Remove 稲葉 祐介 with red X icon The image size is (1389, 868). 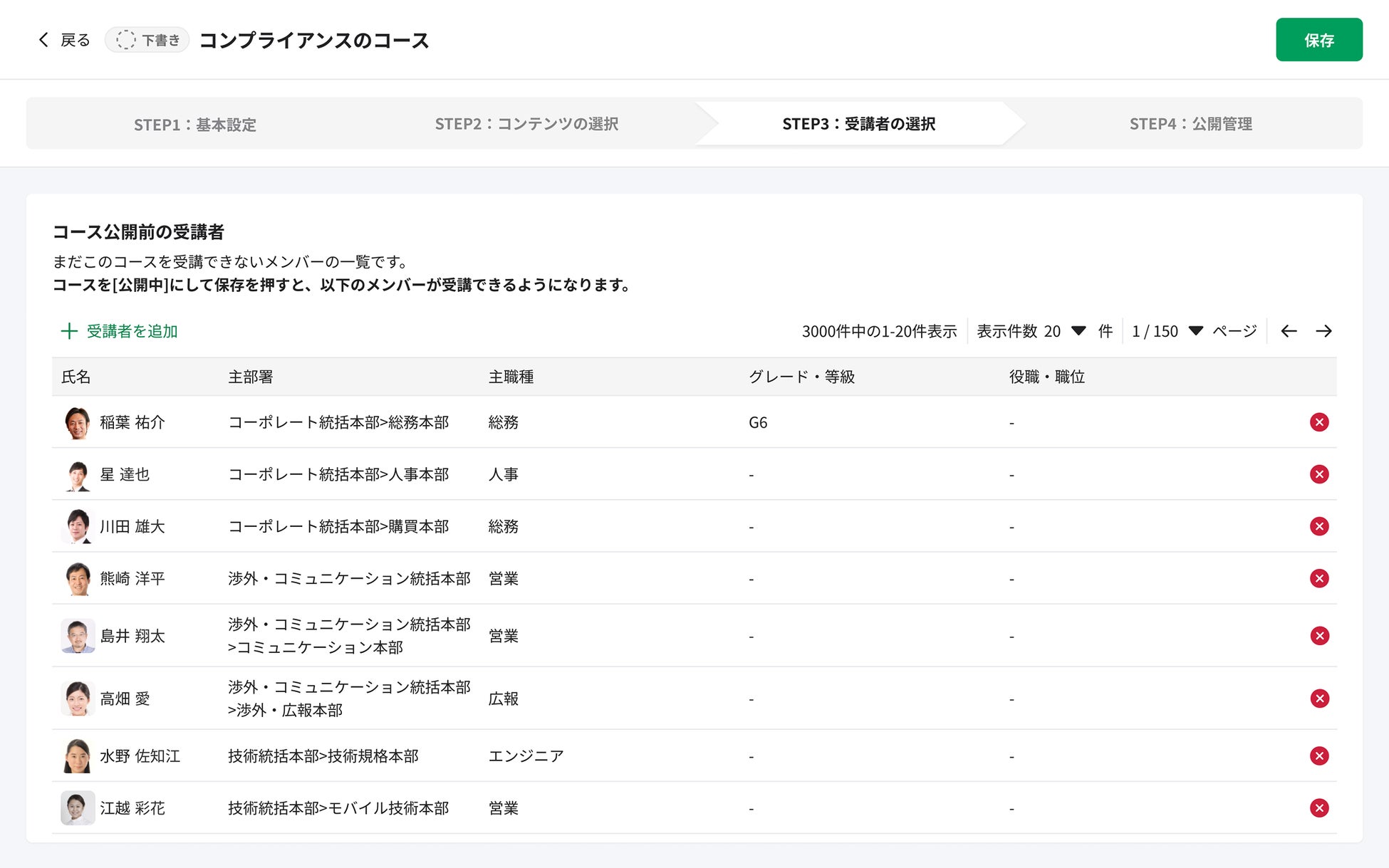tap(1319, 422)
